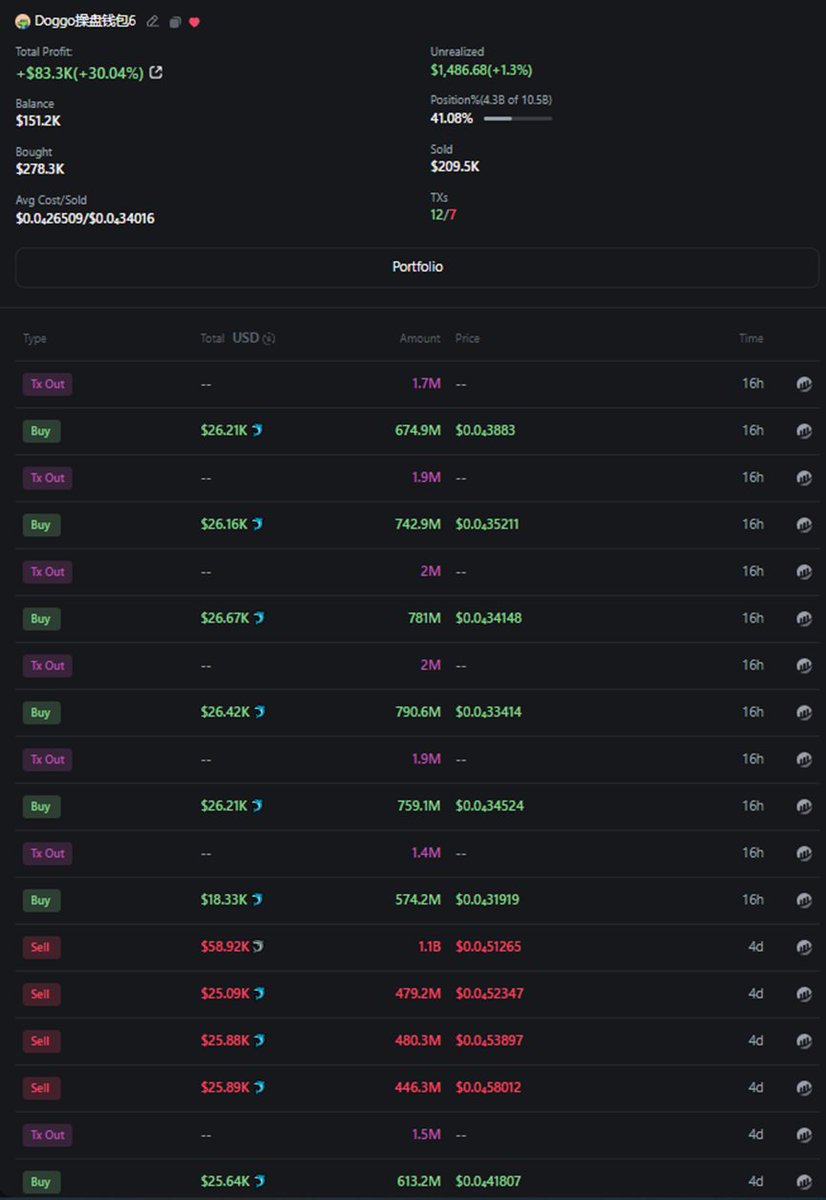Click the $1,486.68(+1.3%) unrealized value
Screen dimensions: 826x1200
[x=481, y=70]
